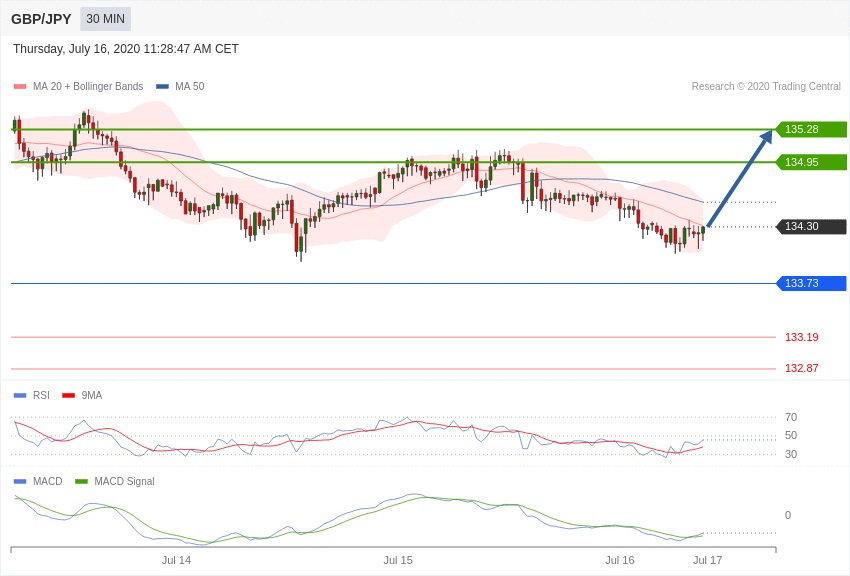Click the Jul 14 date marker
The width and height of the screenshot is (850, 576).
tap(176, 560)
